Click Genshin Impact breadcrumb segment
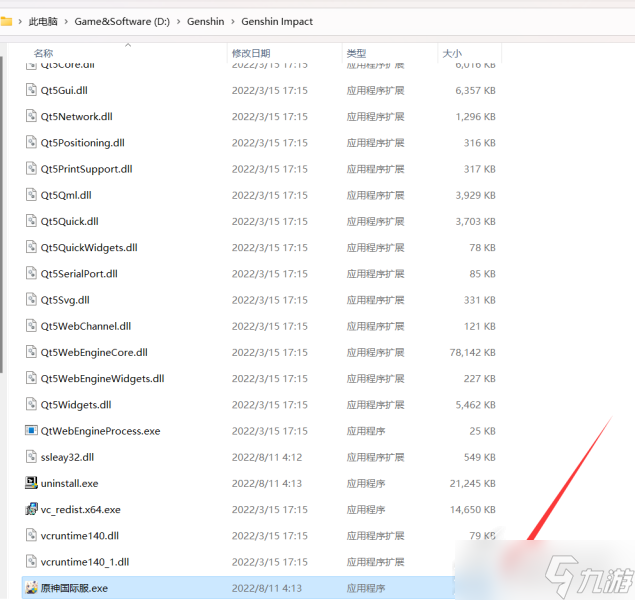The height and width of the screenshot is (600, 635). [277, 21]
